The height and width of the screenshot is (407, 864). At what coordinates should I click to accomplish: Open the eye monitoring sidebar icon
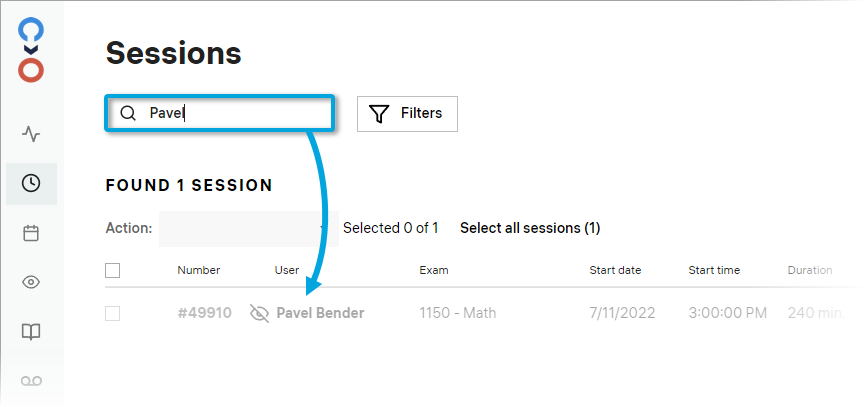click(x=31, y=282)
